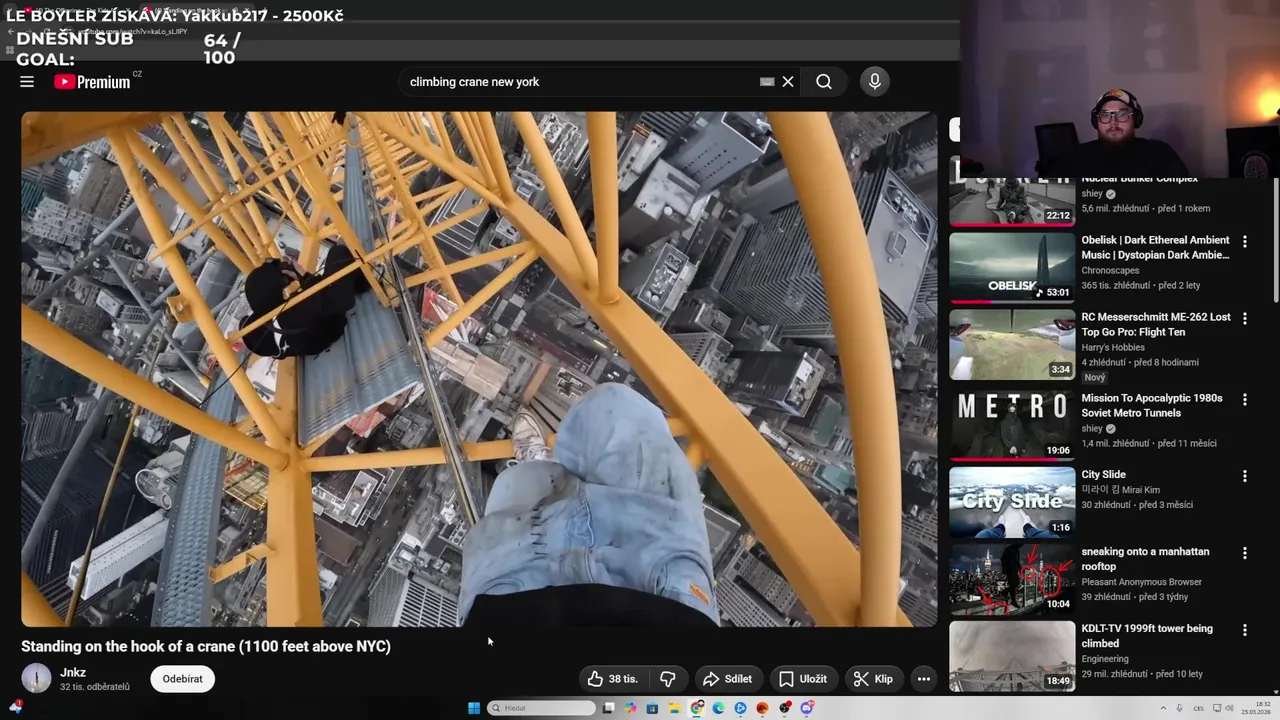This screenshot has height=720, width=1280.
Task: Open options for Mission To Apocalyptic video
Action: [1245, 400]
